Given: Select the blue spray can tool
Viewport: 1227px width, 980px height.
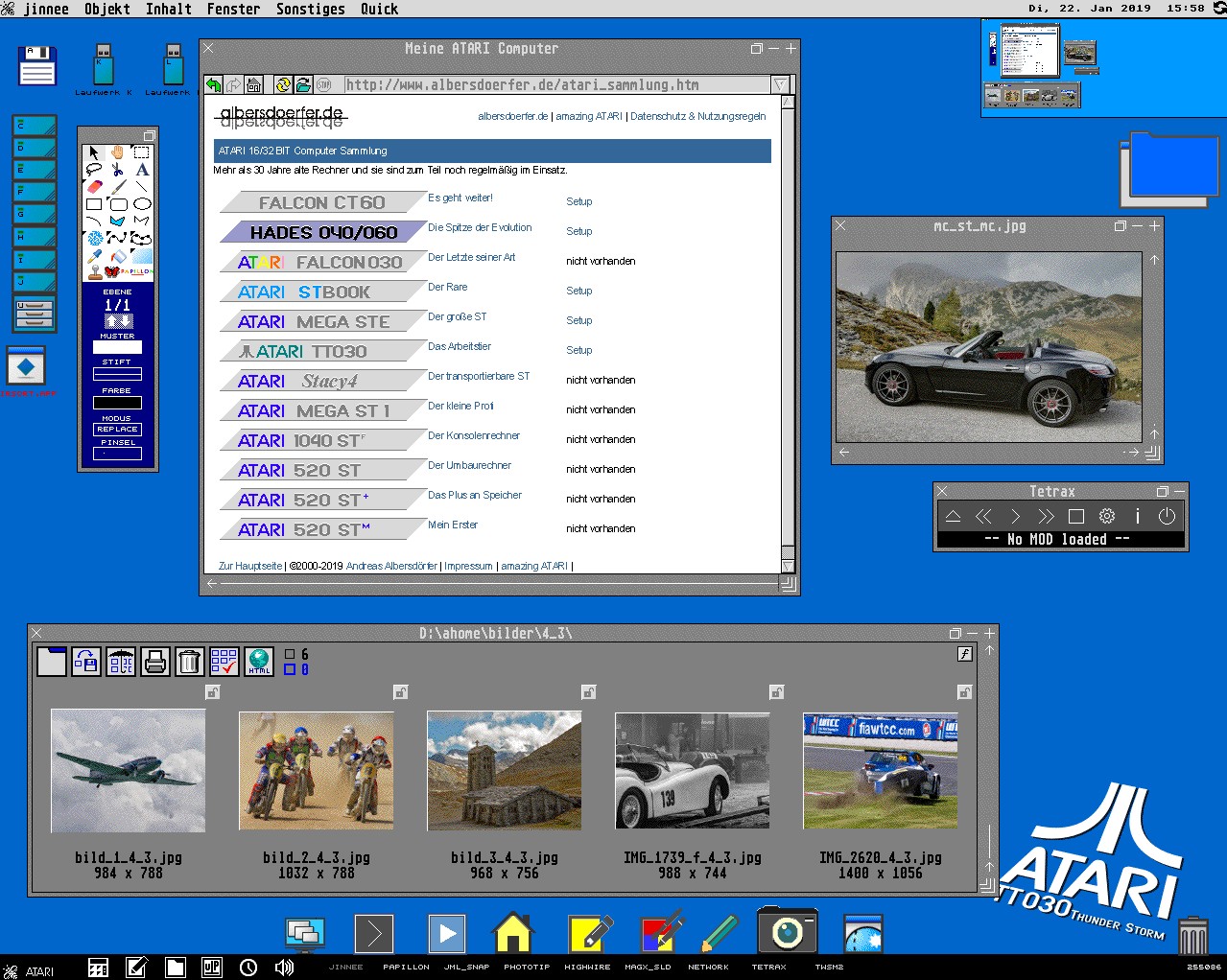Looking at the screenshot, I should pyautogui.click(x=95, y=238).
